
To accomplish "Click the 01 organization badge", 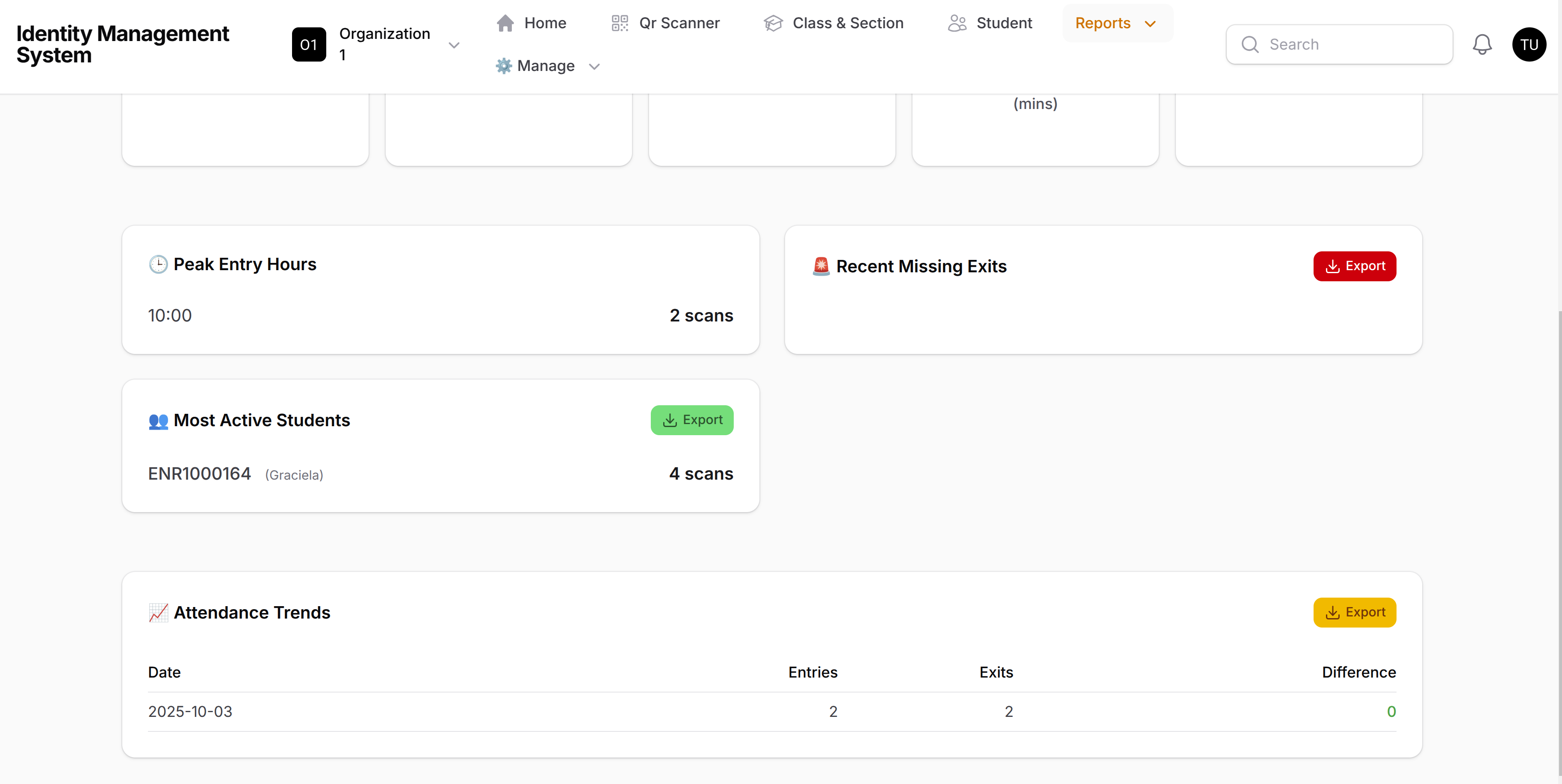I will [x=309, y=44].
